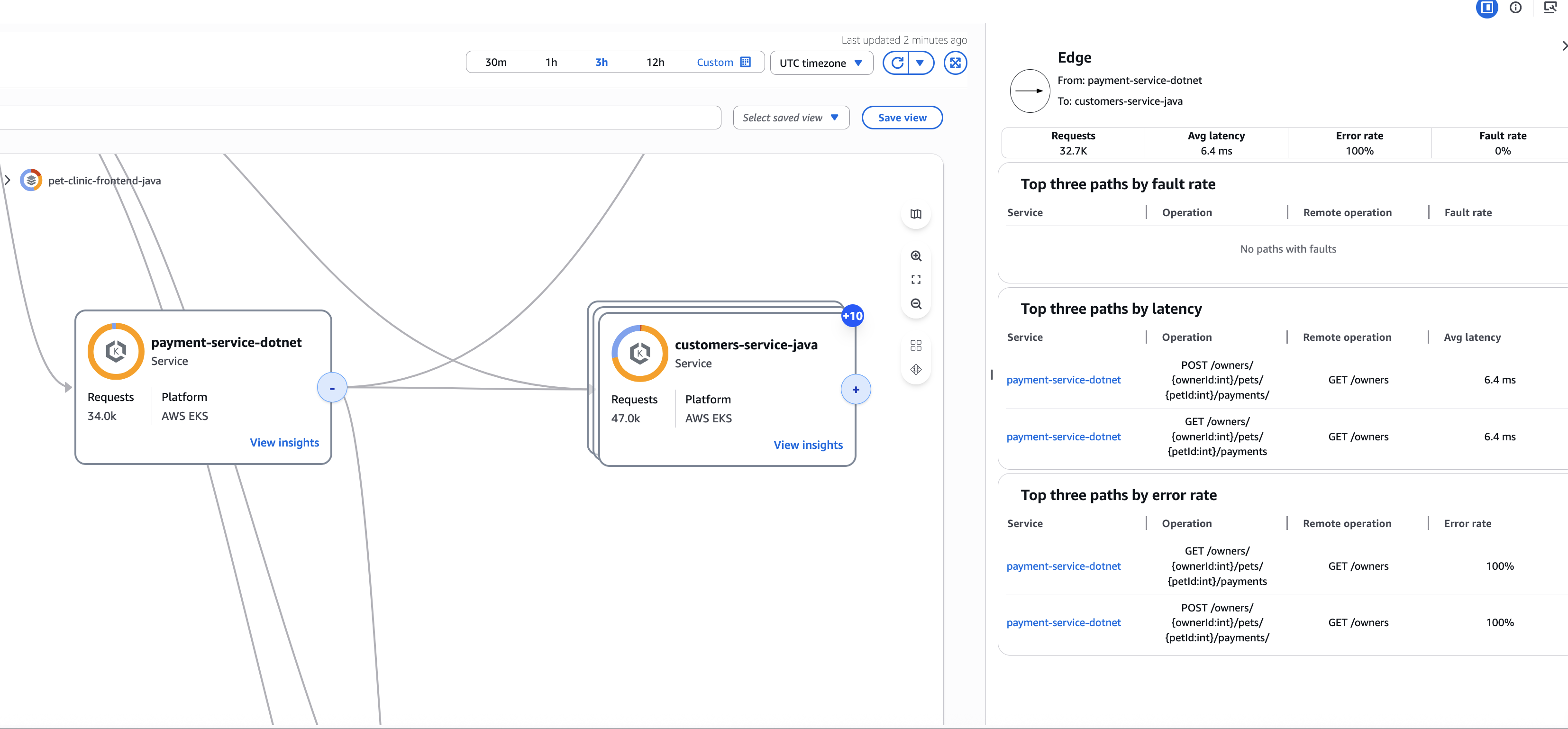Screen dimensions: 1568x729
Task: Click the Save view button
Action: tap(902, 117)
